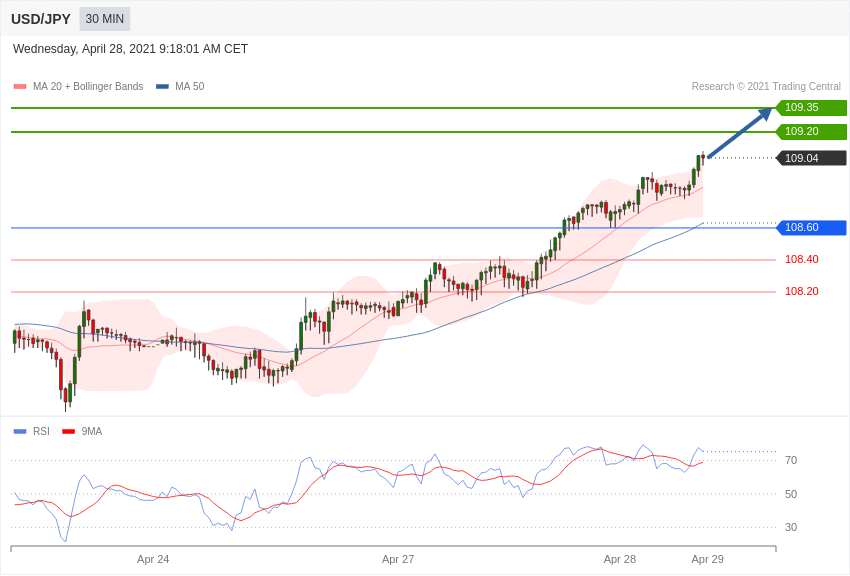Click the chart timestamp text

click(x=130, y=49)
